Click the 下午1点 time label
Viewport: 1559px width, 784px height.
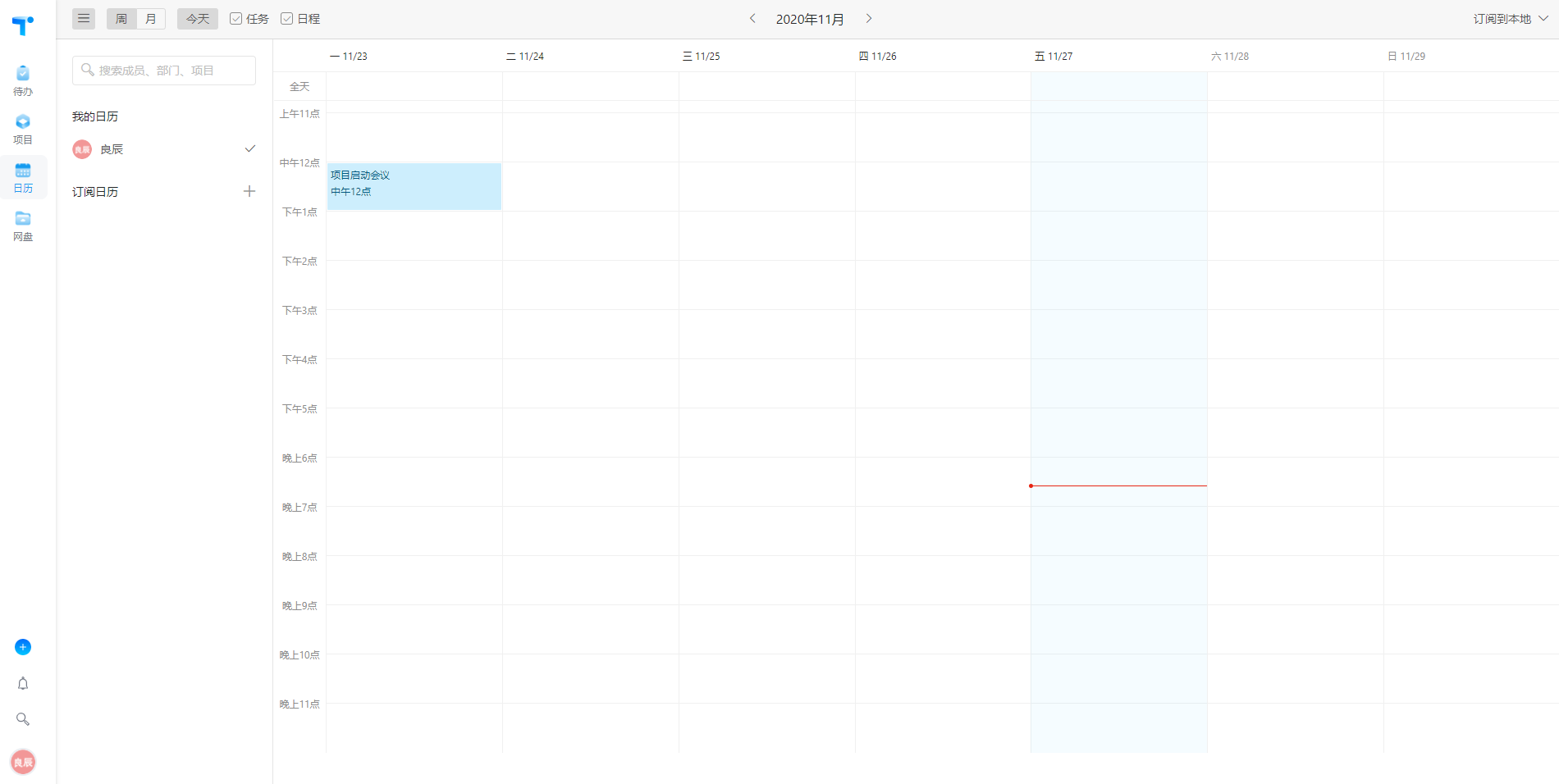pos(299,212)
